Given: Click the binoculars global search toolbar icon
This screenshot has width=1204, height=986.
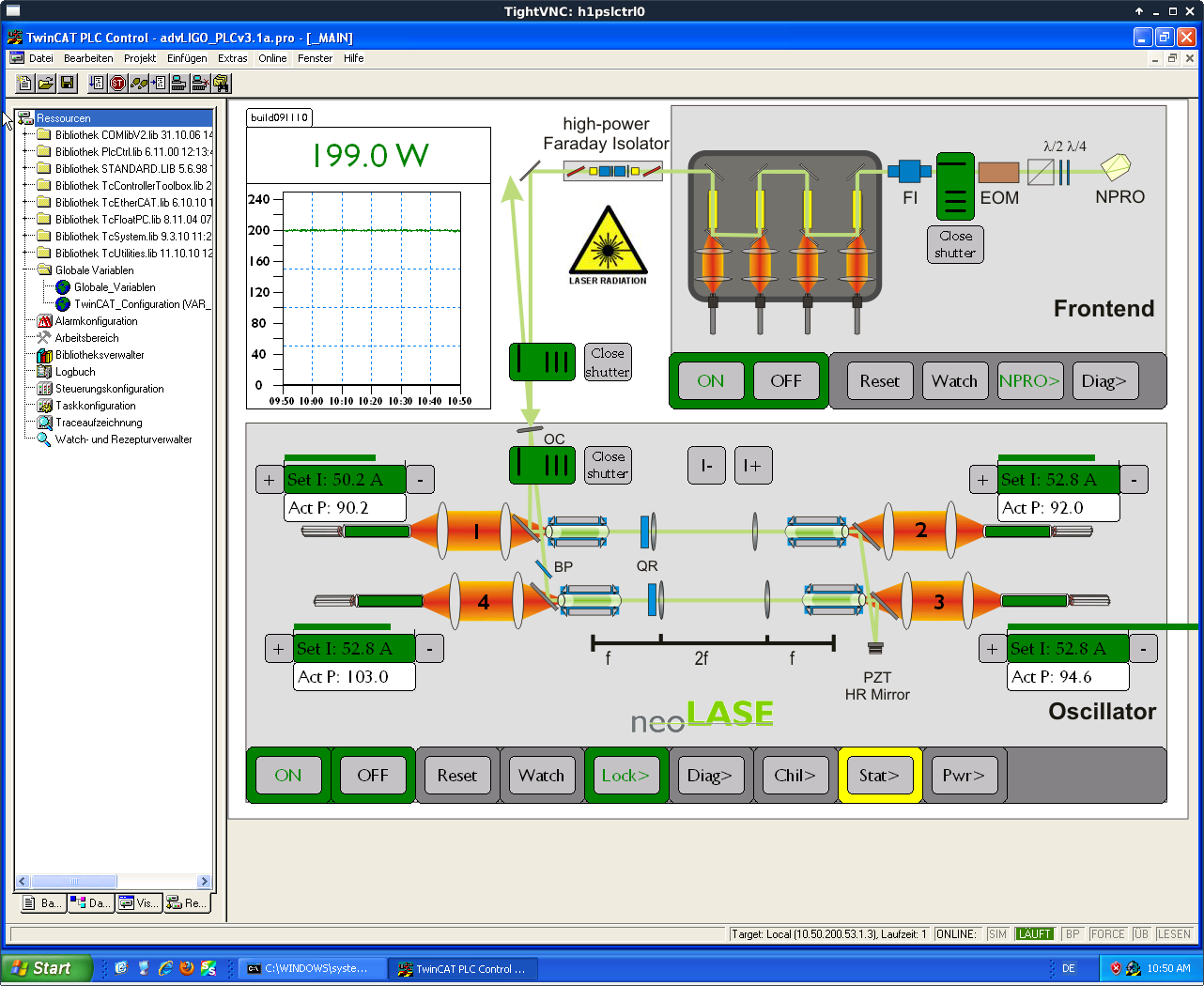Looking at the screenshot, I should tap(221, 84).
